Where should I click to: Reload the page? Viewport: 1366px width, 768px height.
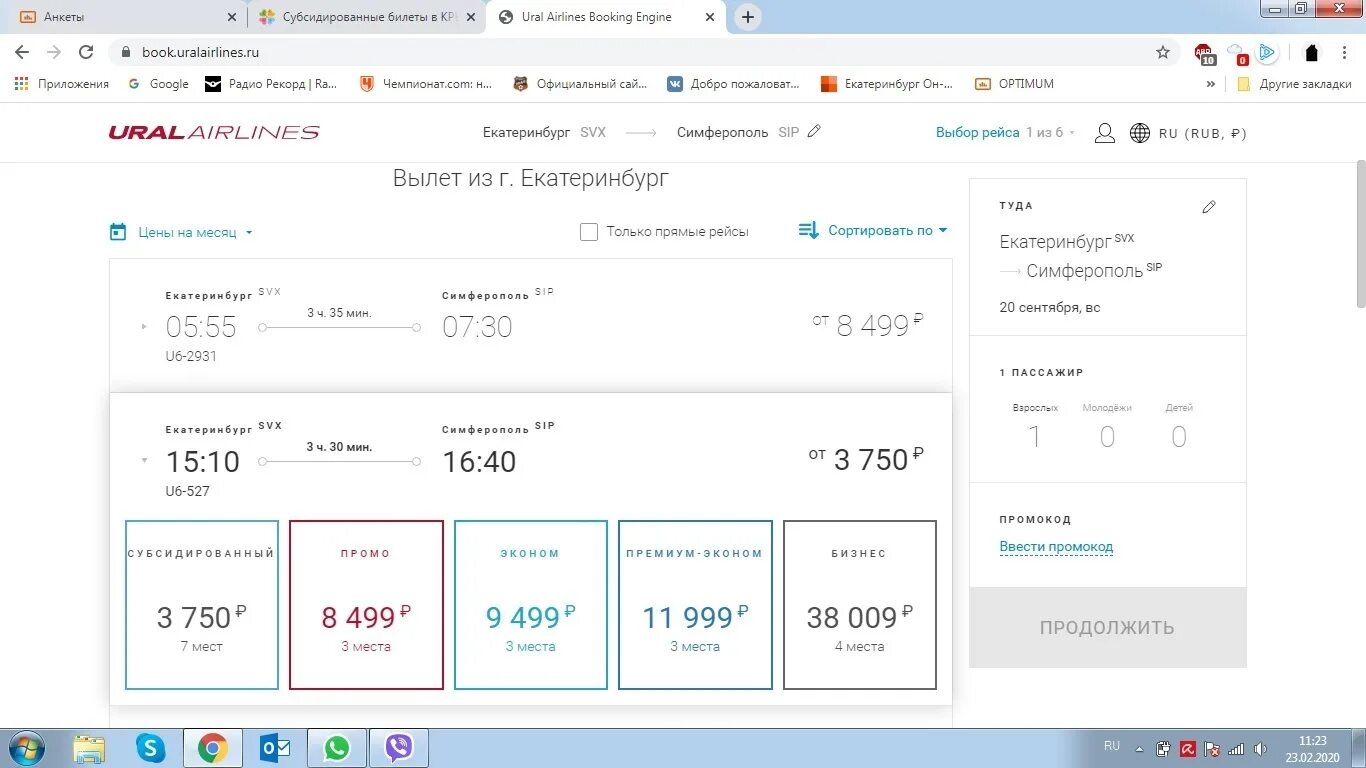pos(86,52)
